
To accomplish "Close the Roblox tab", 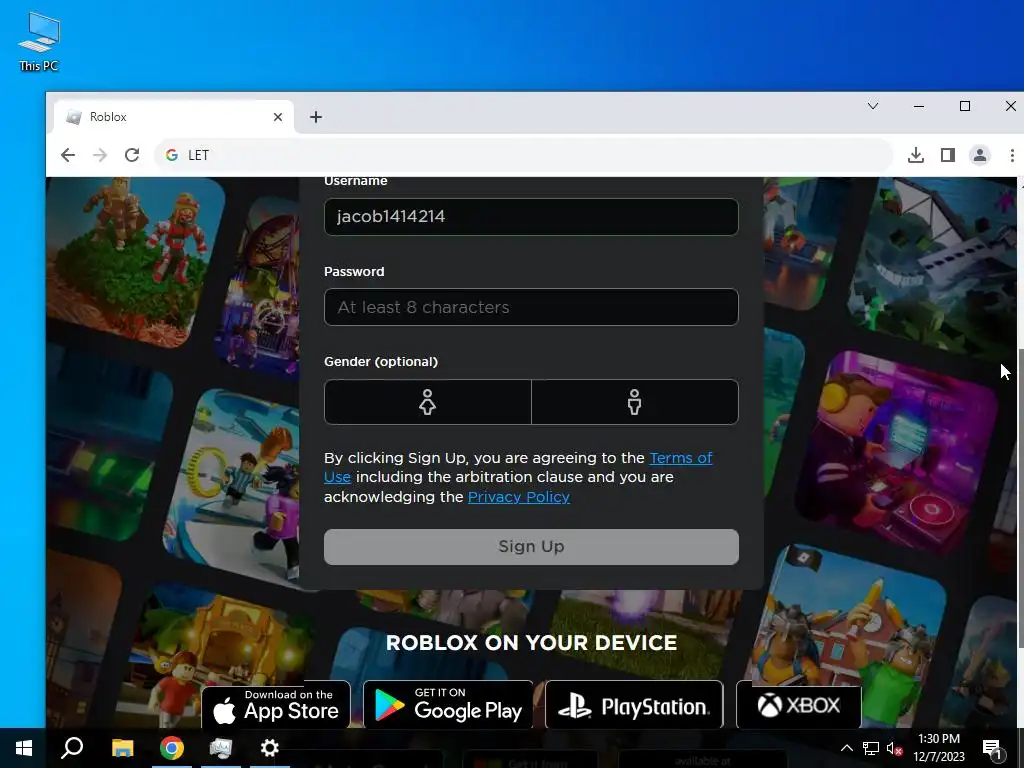I will pos(278,117).
